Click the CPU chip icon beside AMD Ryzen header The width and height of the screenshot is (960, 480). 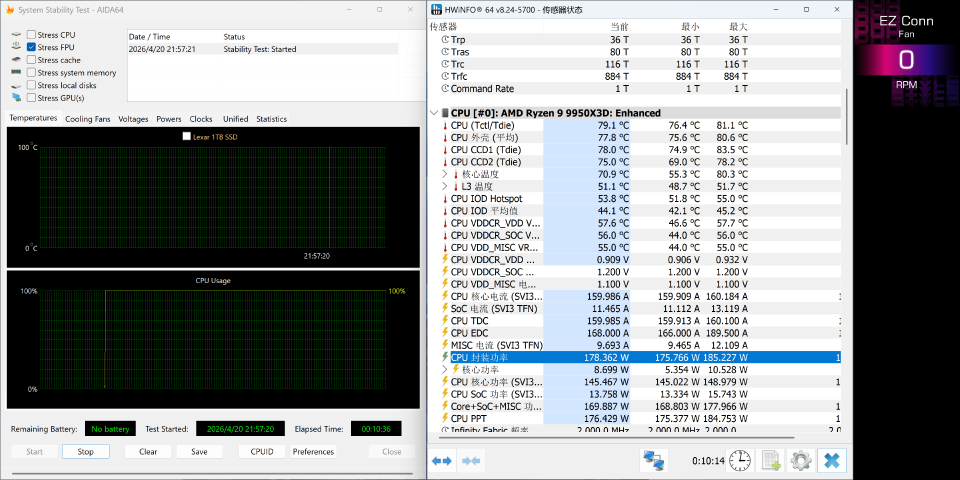pyautogui.click(x=444, y=113)
